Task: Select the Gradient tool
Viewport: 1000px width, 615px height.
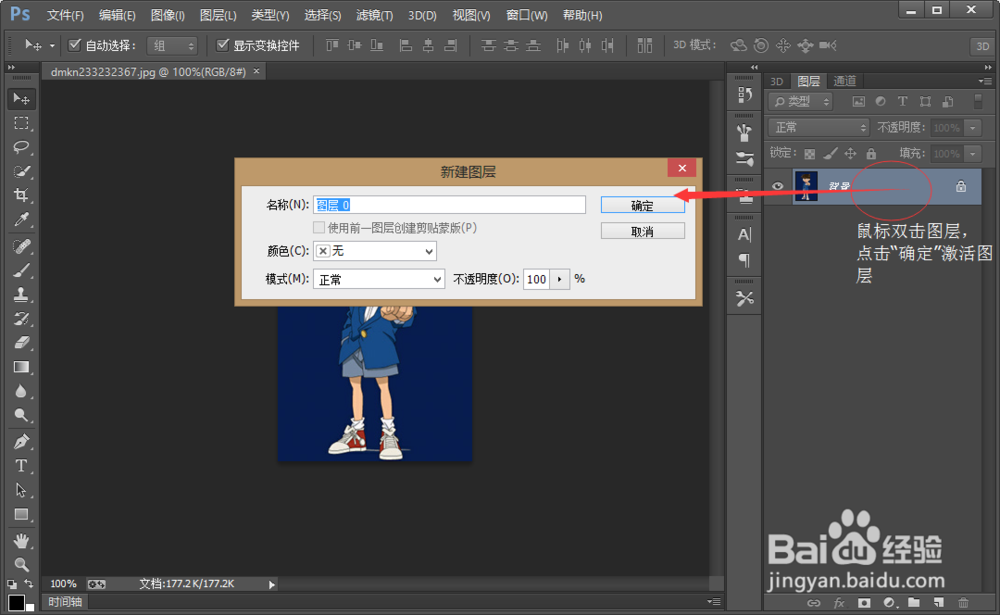Action: coord(21,367)
